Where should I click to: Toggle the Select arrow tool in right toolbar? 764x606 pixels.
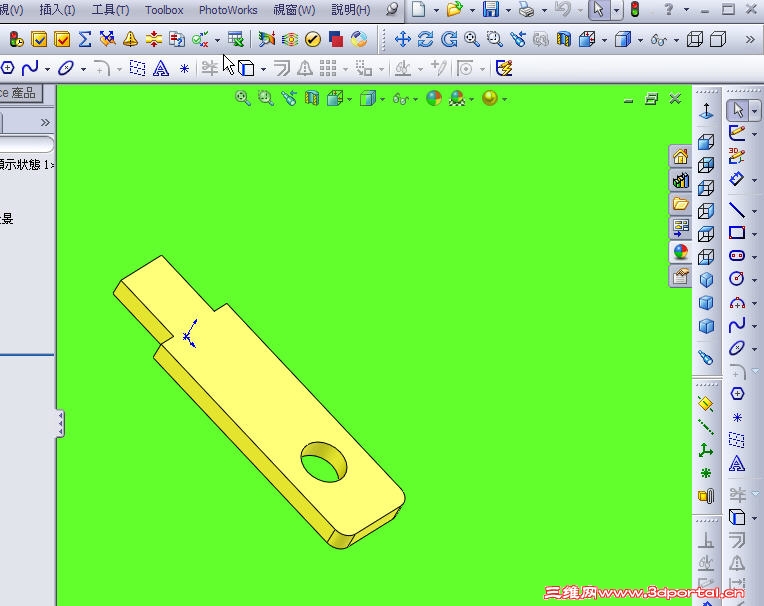click(x=738, y=110)
